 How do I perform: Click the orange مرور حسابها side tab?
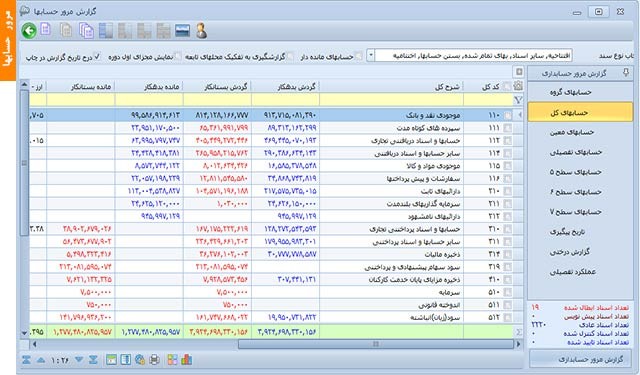point(8,40)
